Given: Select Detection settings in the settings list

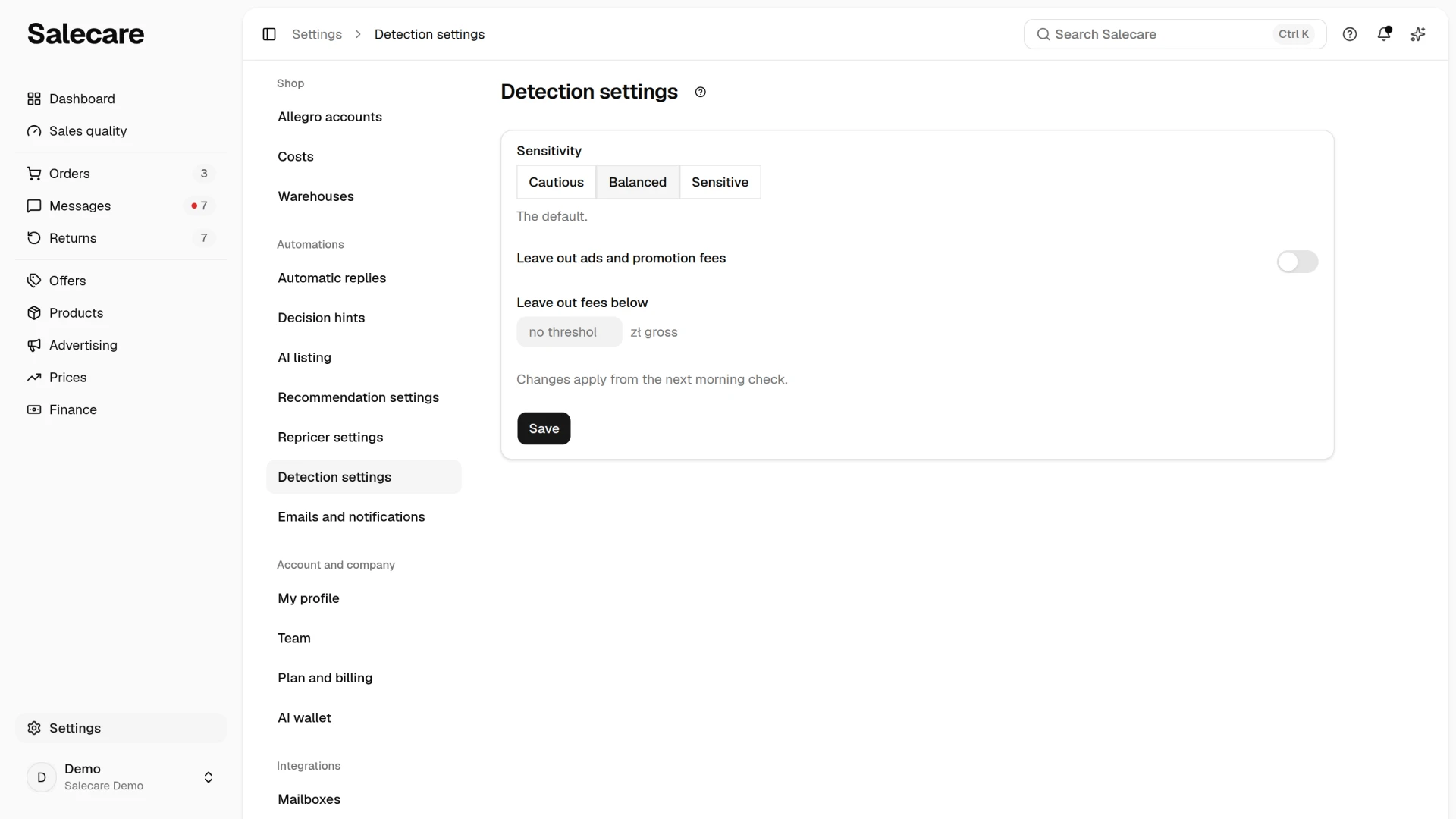Looking at the screenshot, I should 364,477.
